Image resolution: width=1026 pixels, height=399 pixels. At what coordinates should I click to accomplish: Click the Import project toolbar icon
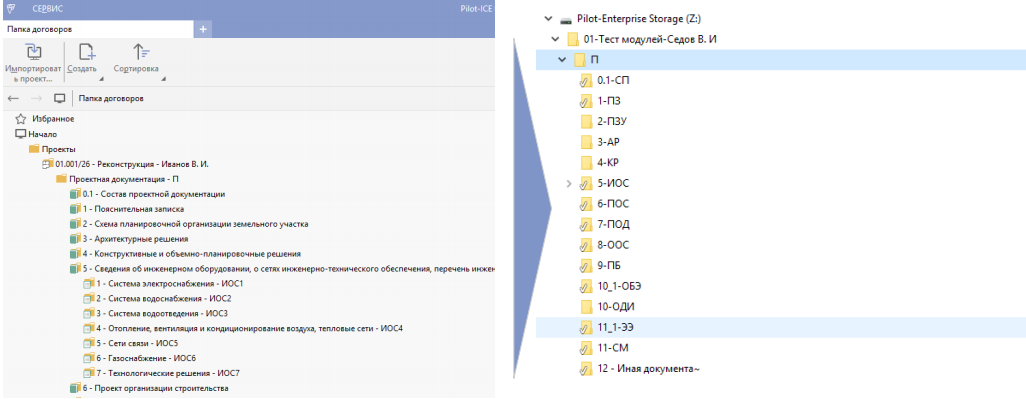coord(33,52)
